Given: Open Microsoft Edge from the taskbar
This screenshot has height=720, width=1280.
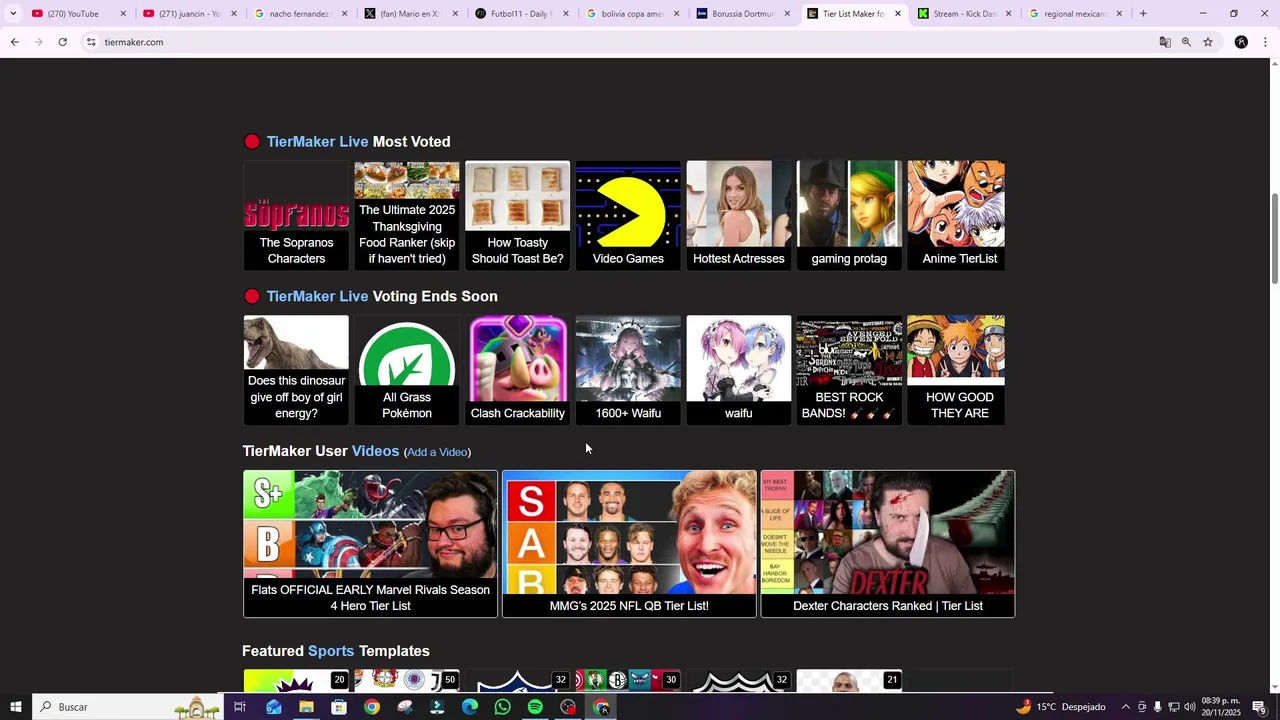Looking at the screenshot, I should tap(470, 707).
